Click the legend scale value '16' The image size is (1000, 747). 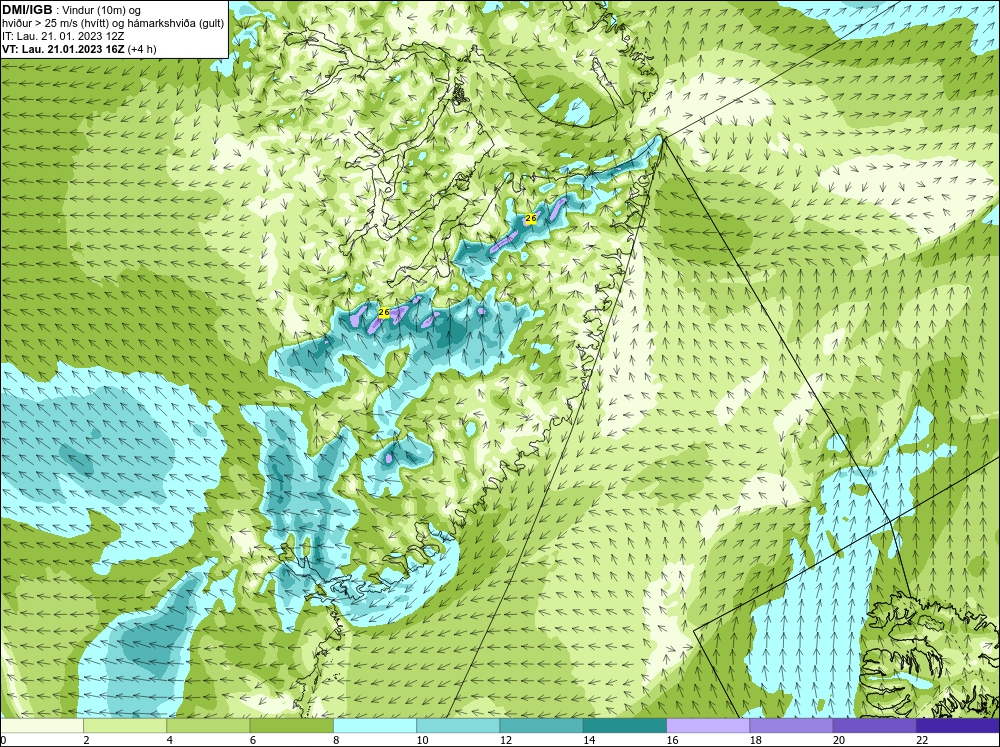pyautogui.click(x=672, y=740)
